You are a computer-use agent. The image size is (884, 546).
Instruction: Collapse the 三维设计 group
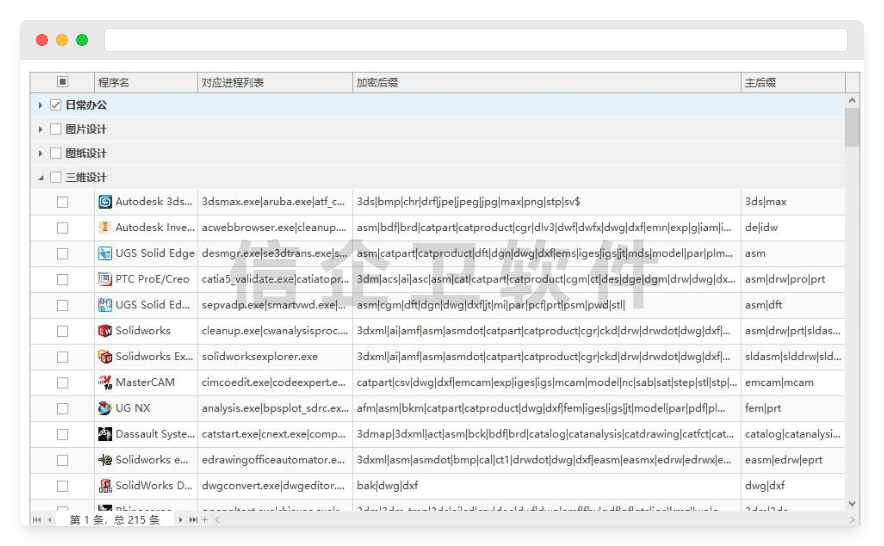coord(41,178)
